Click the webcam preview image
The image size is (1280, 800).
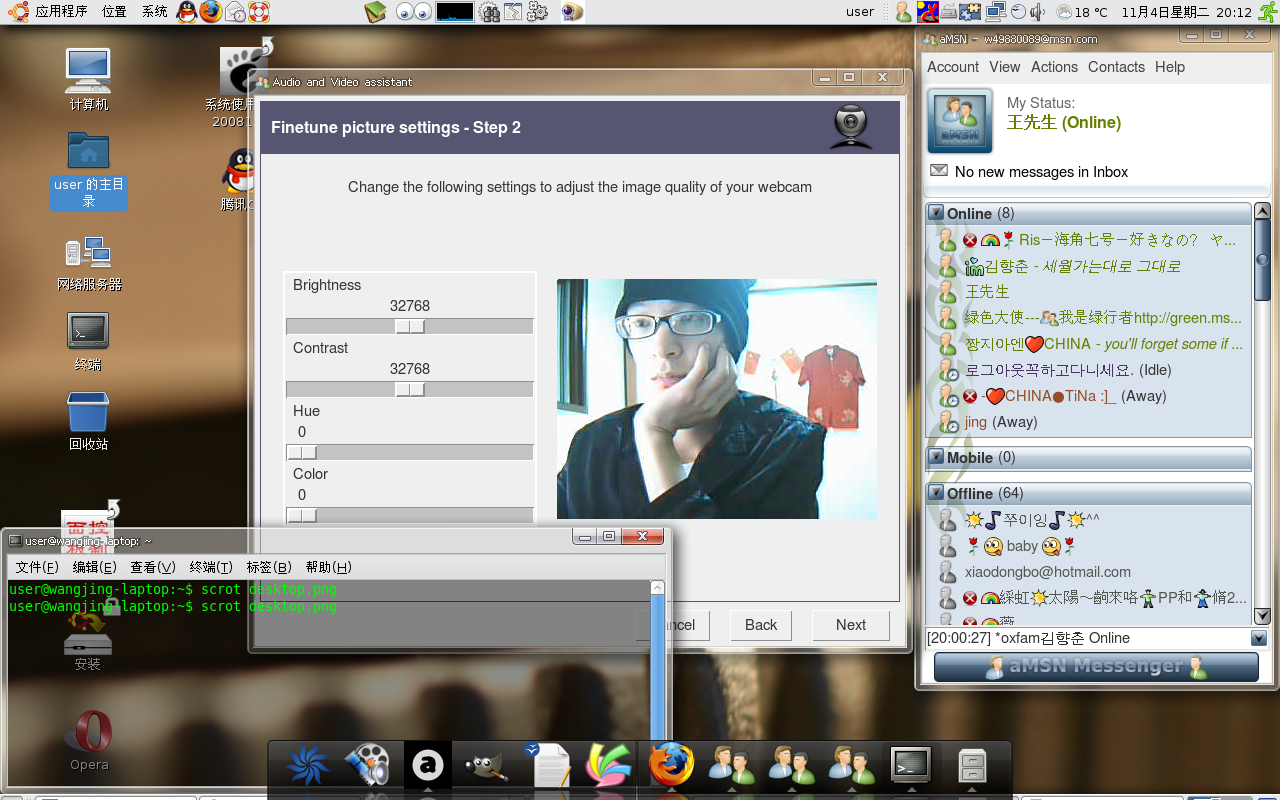click(x=717, y=399)
